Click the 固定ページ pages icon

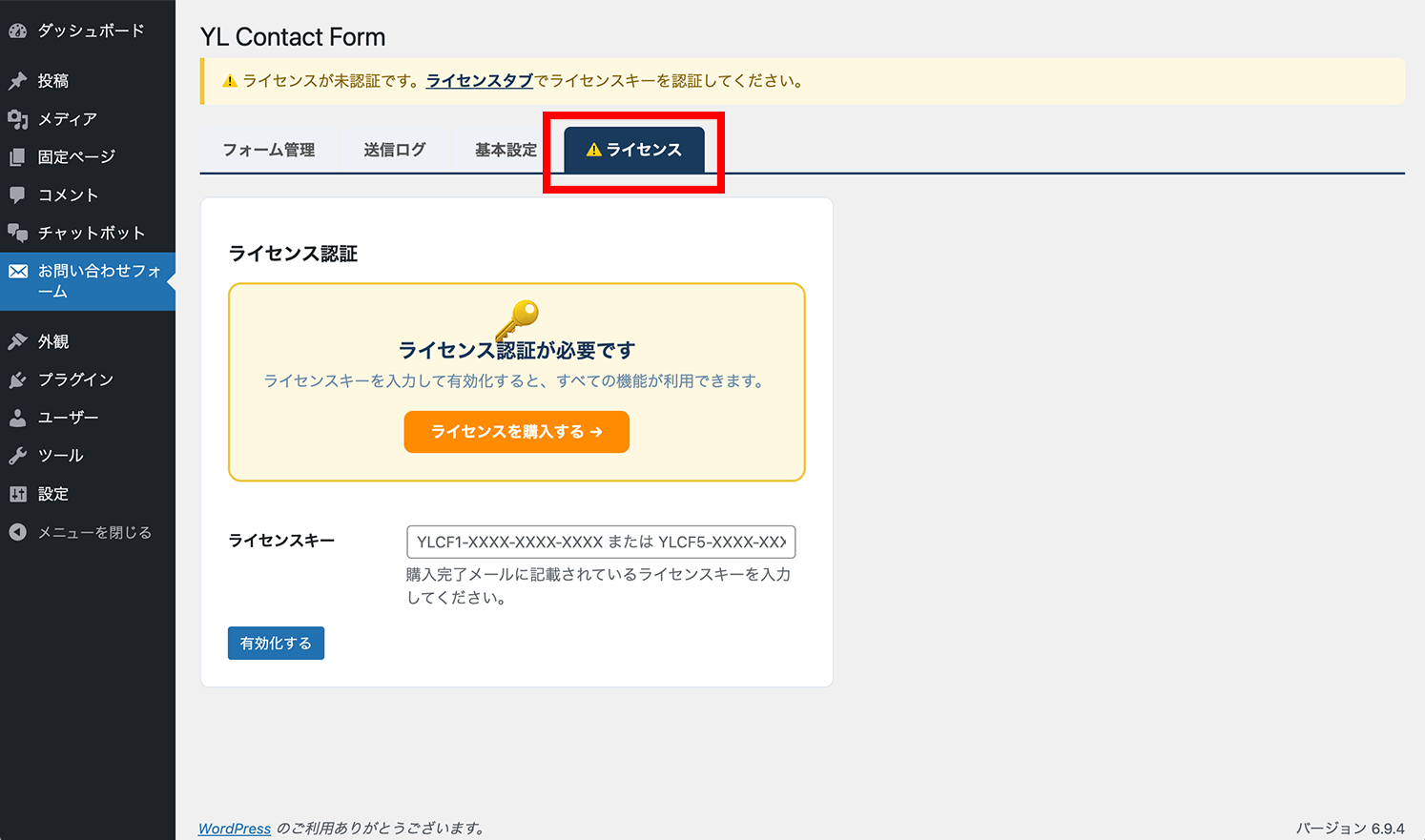coord(17,157)
